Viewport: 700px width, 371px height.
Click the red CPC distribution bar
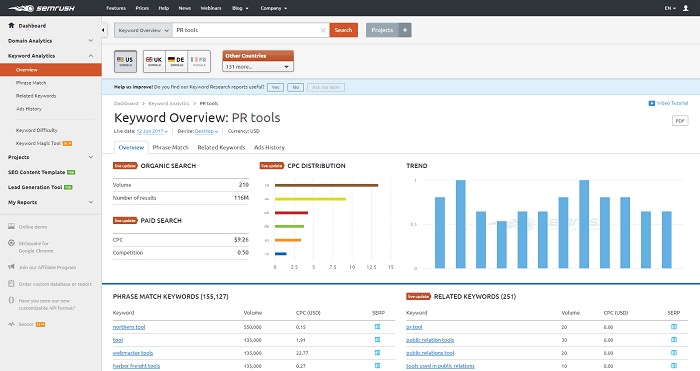pos(292,213)
